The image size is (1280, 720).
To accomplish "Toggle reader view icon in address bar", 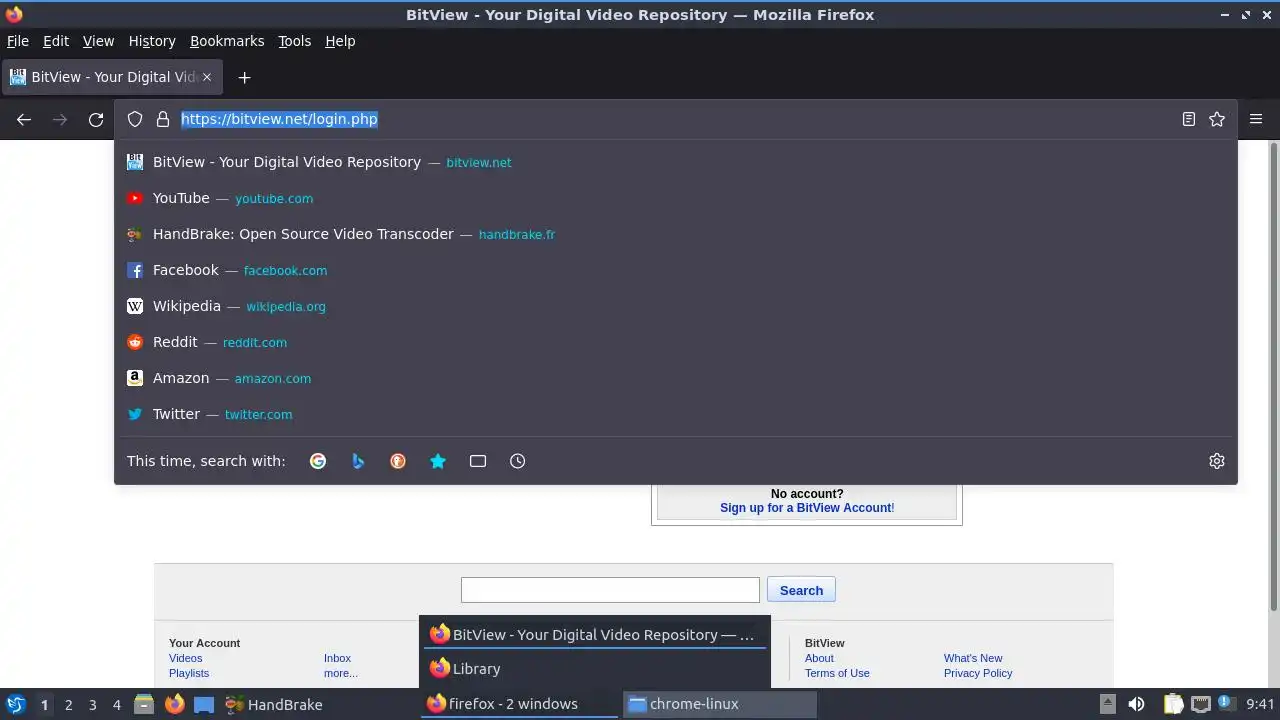I will 1189,119.
